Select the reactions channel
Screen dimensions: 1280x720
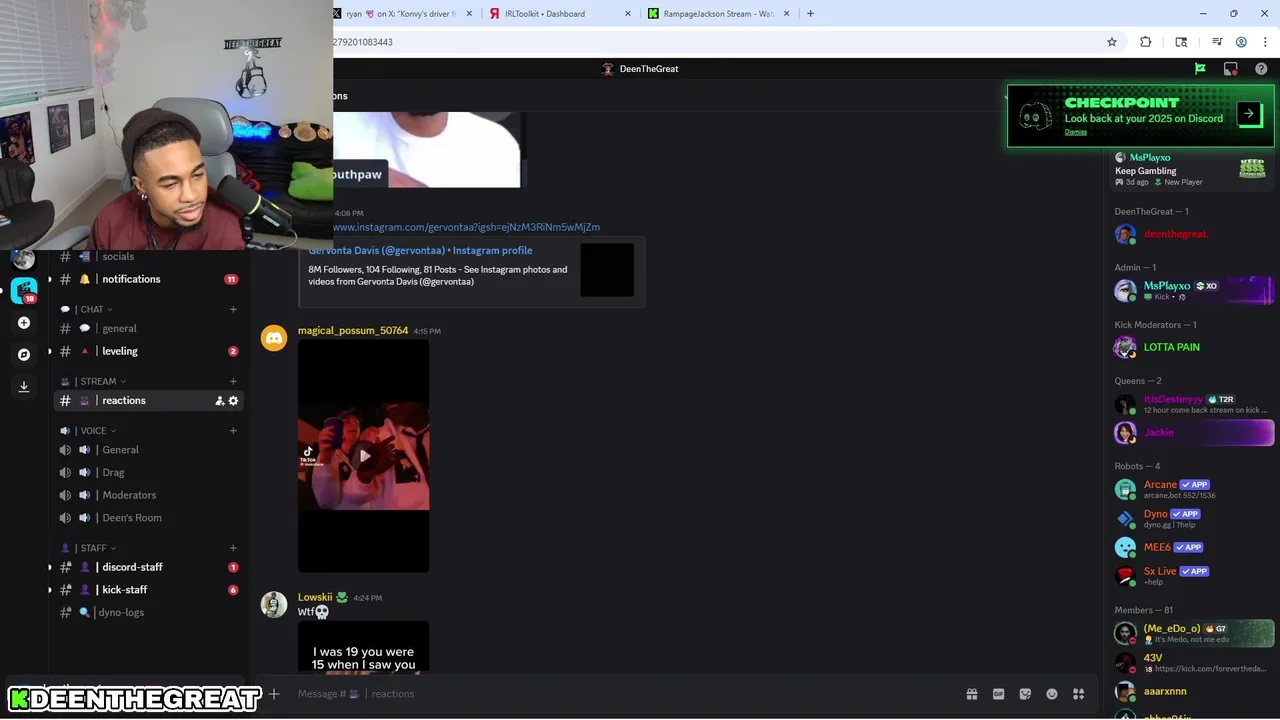tap(149, 401)
